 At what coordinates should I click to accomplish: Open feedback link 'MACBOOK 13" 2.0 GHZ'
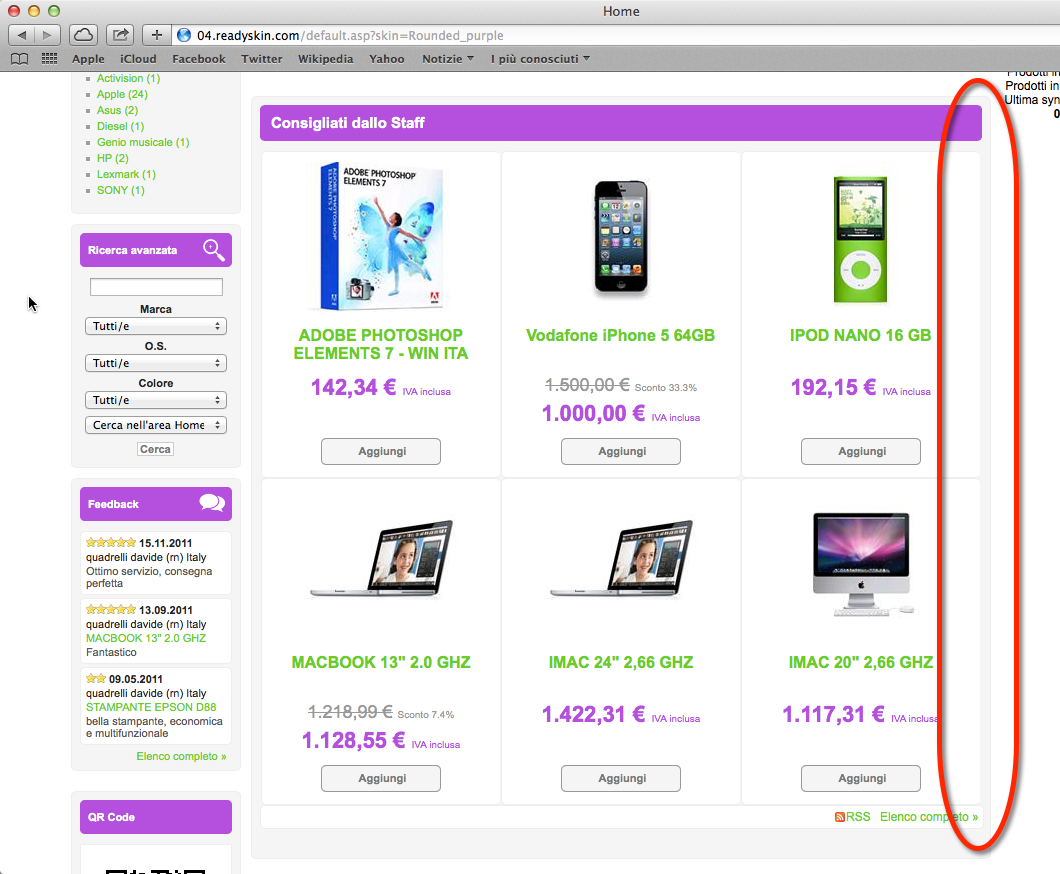(146, 638)
